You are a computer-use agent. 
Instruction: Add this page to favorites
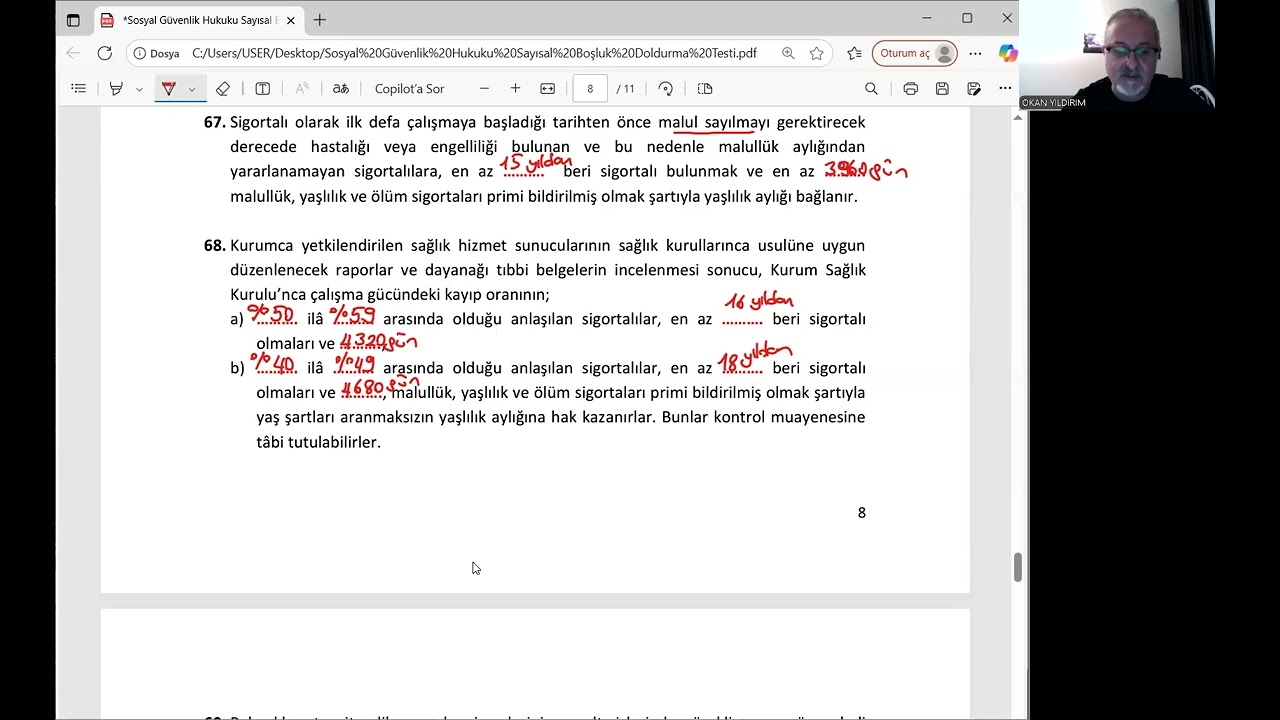[x=817, y=53]
